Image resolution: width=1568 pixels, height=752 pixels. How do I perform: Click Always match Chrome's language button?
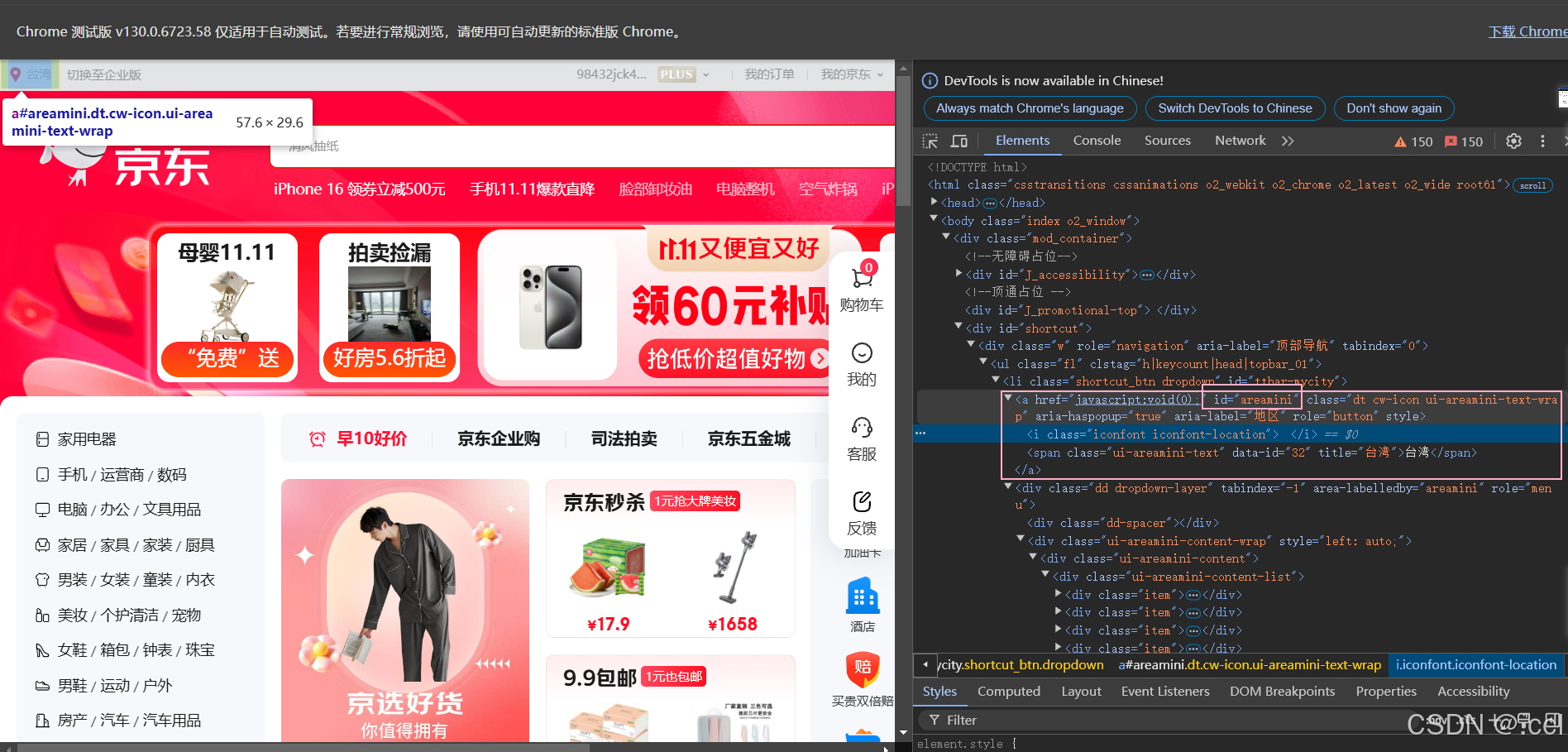click(x=1030, y=108)
